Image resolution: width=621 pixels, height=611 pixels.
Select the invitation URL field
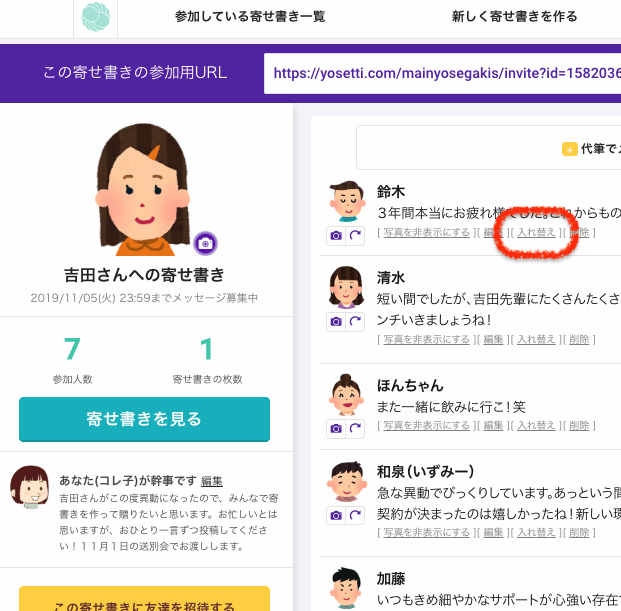coord(442,73)
